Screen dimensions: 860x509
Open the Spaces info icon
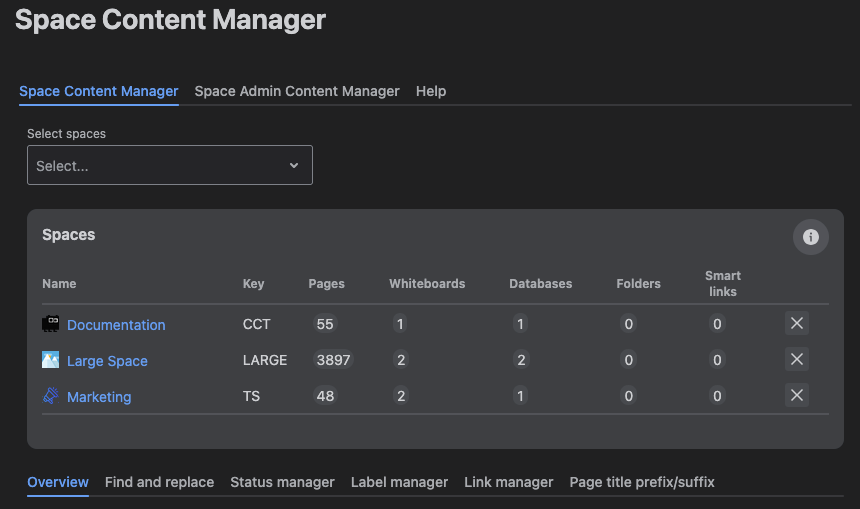(810, 237)
